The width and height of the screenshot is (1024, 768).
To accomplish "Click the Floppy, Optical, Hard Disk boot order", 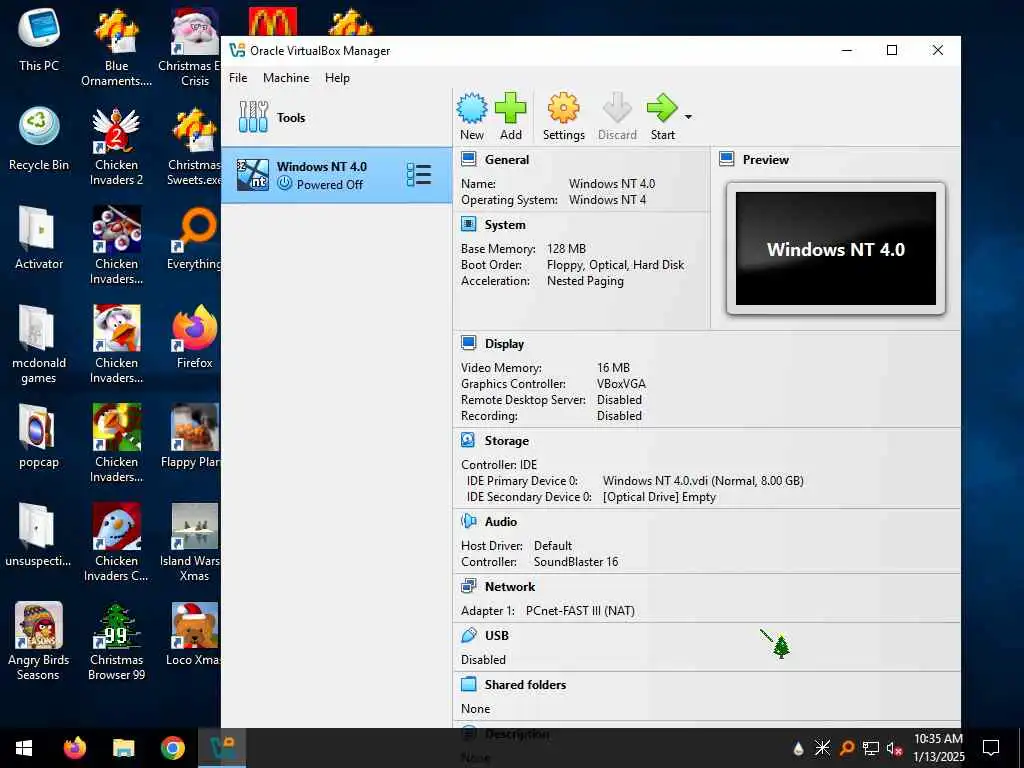I will (x=615, y=265).
